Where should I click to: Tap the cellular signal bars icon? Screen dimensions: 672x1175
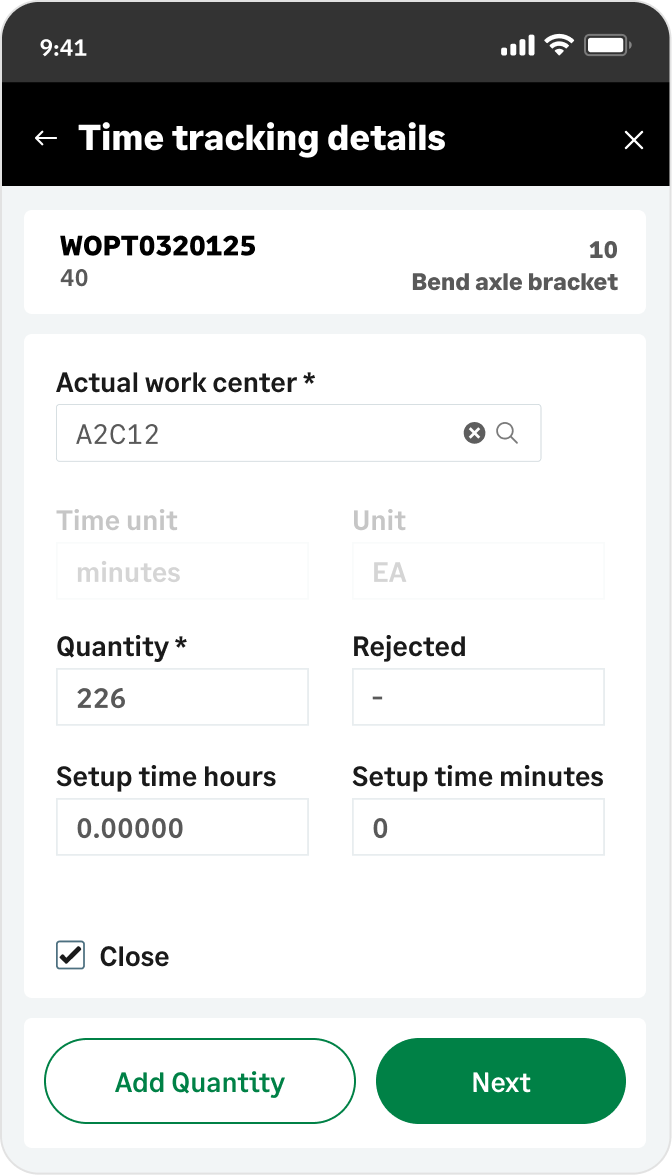coord(518,46)
